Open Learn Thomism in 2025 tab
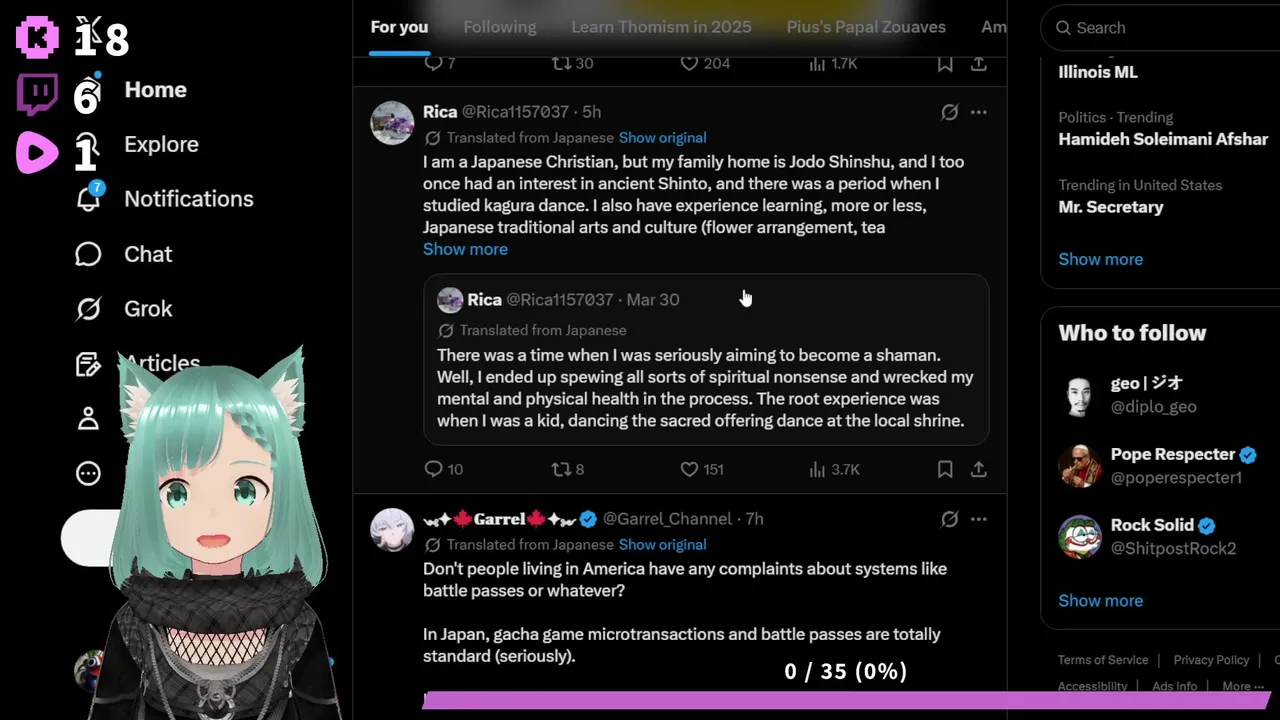Screen dimensions: 1280x720 (661, 27)
